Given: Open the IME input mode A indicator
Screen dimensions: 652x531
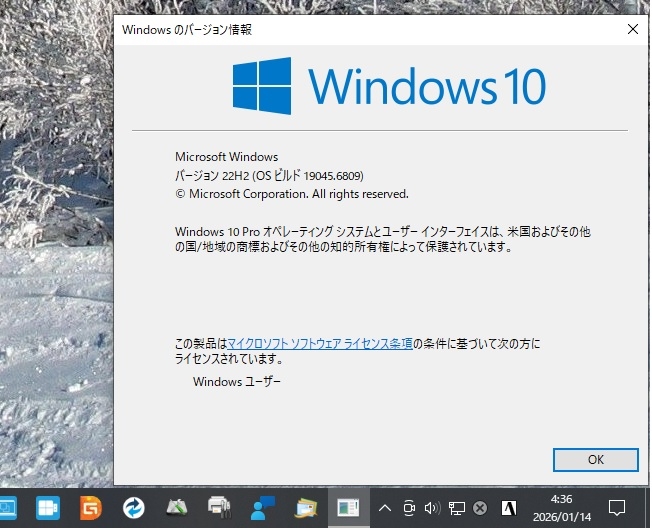Looking at the screenshot, I should point(509,508).
